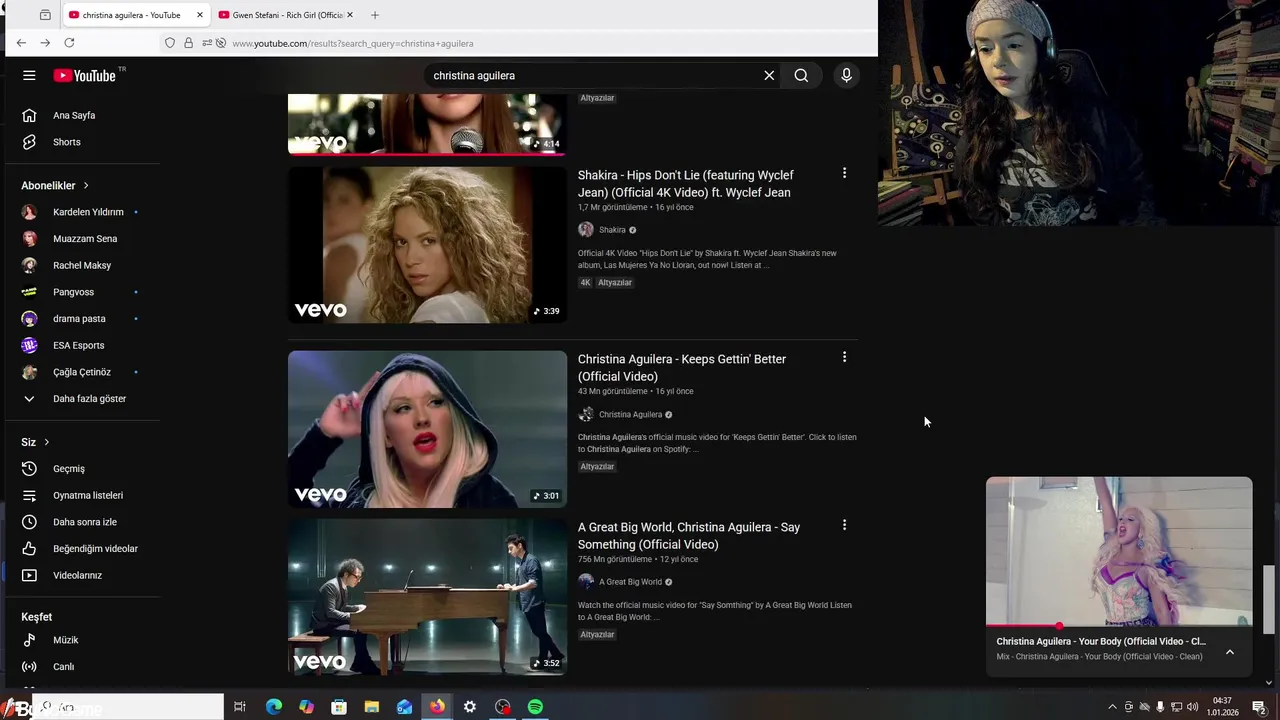Close the christina aguilera browser tab

(200, 15)
